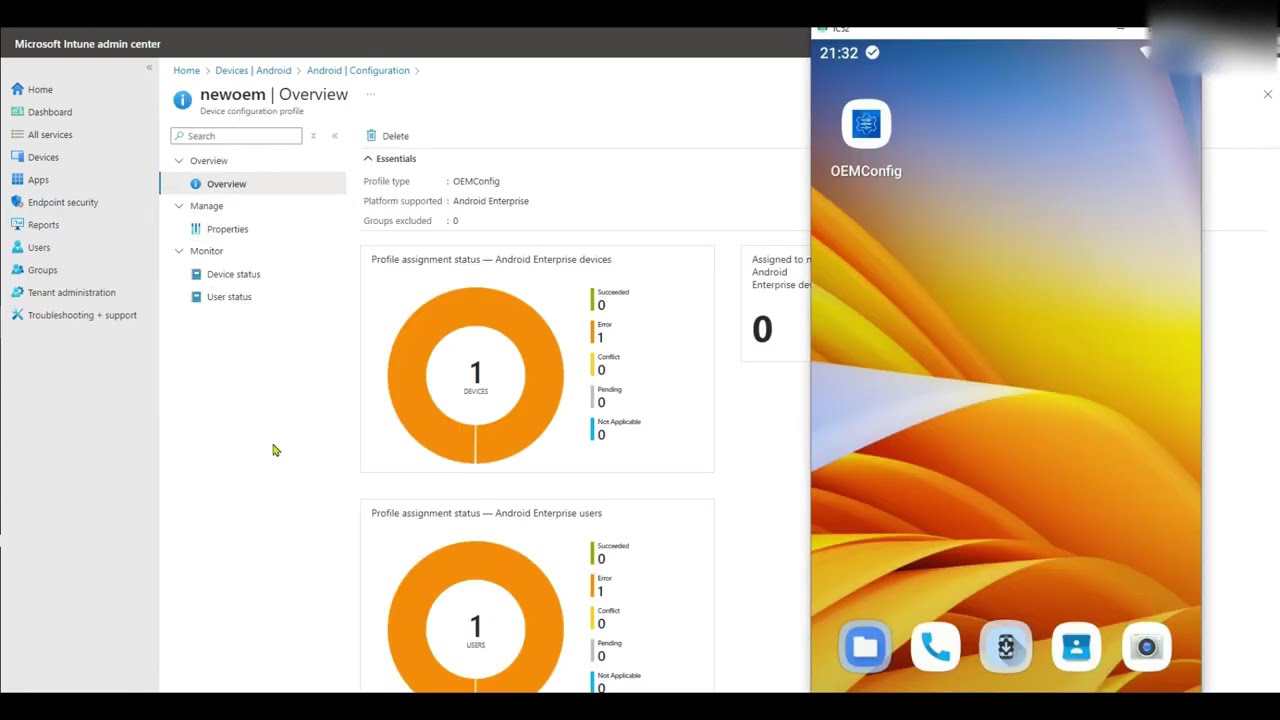Click Conflict legend in devices chart

click(x=606, y=364)
